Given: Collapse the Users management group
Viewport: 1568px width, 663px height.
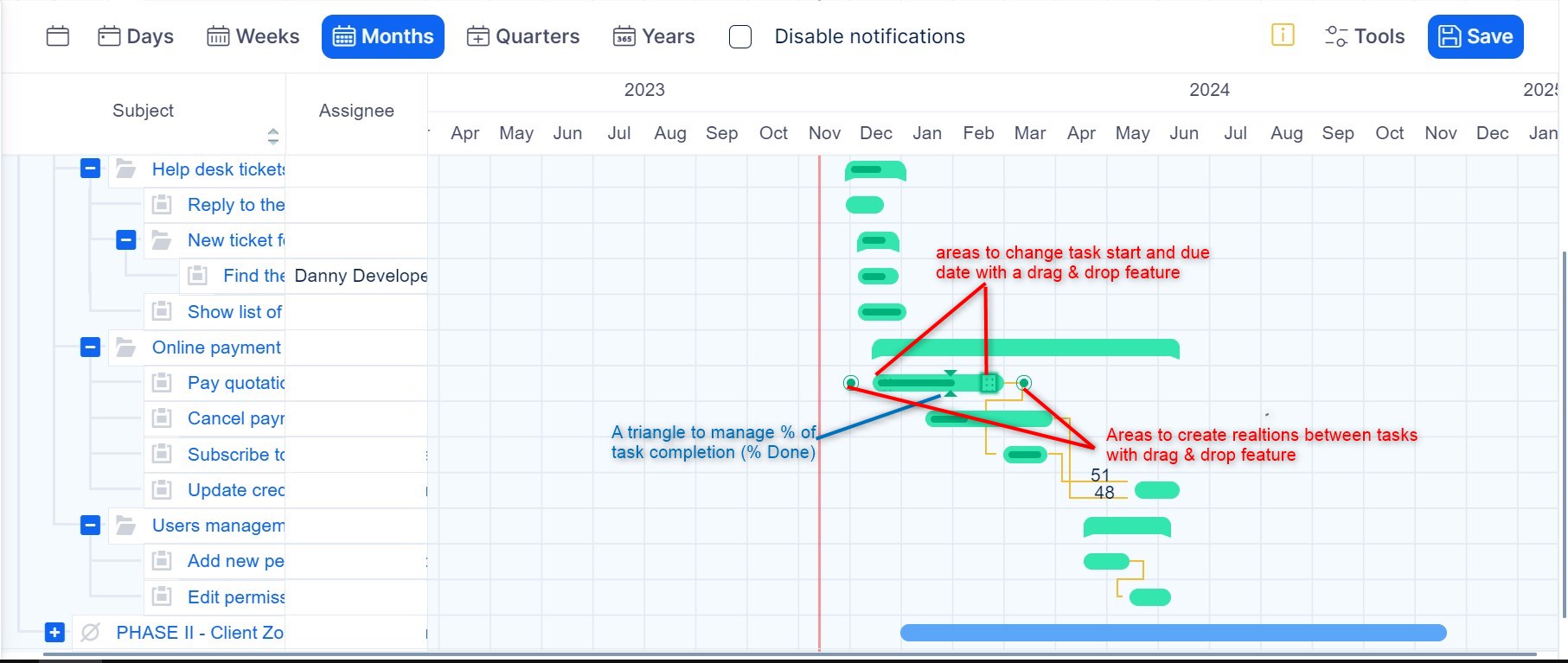Looking at the screenshot, I should pos(90,526).
